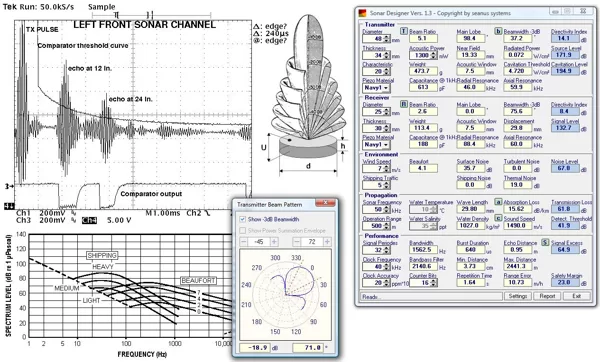Click Near Field value 19.33

(x=471, y=55)
